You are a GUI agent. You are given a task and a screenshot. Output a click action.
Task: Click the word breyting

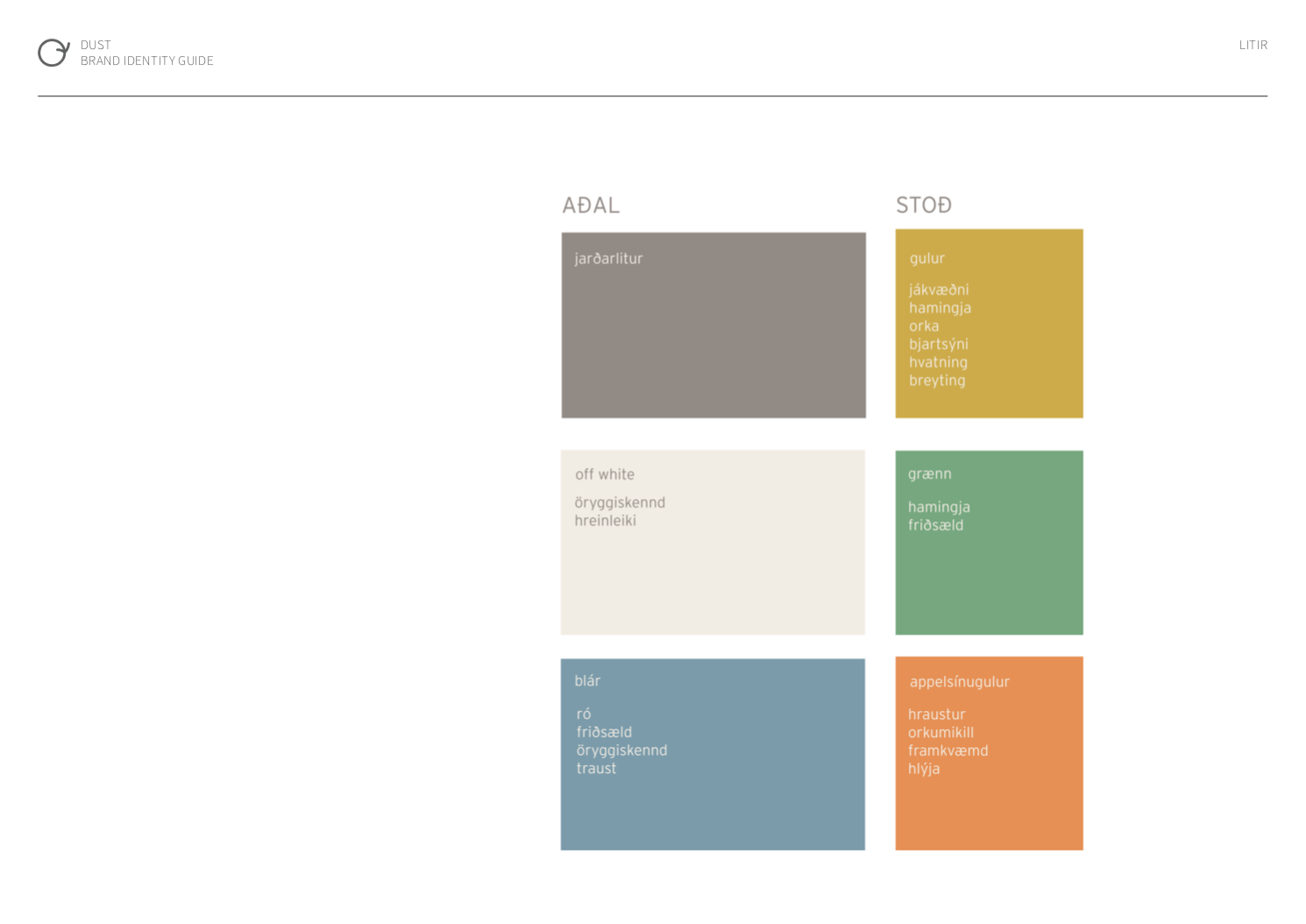(937, 380)
